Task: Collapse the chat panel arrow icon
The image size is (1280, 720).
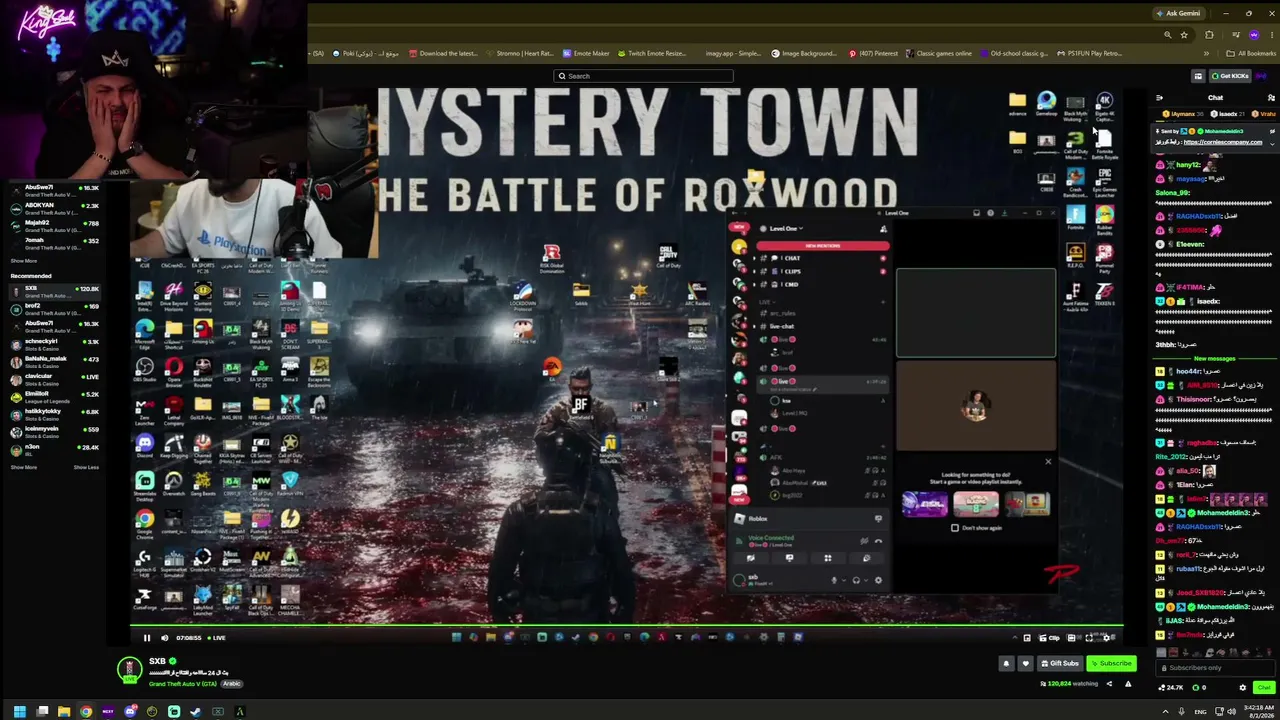Action: [1159, 98]
